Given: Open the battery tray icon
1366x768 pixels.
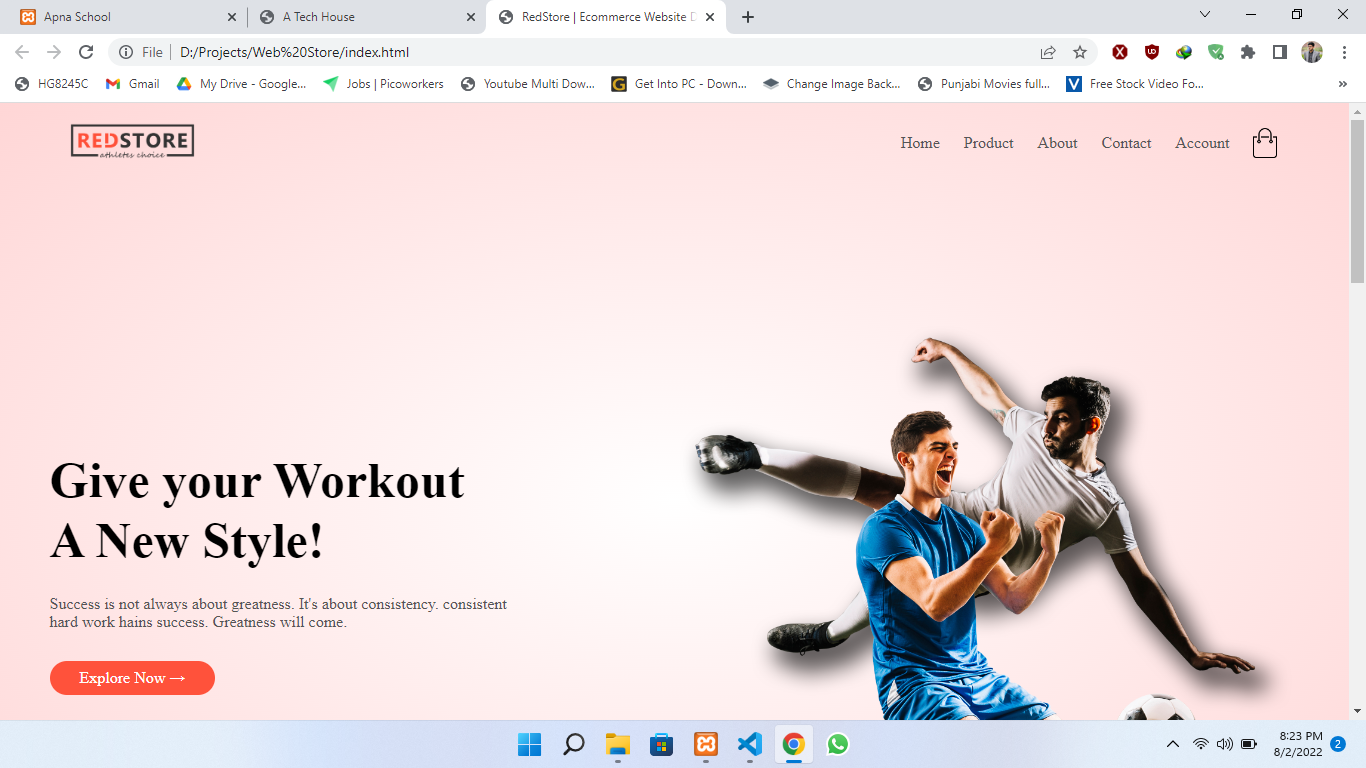Looking at the screenshot, I should 1249,744.
